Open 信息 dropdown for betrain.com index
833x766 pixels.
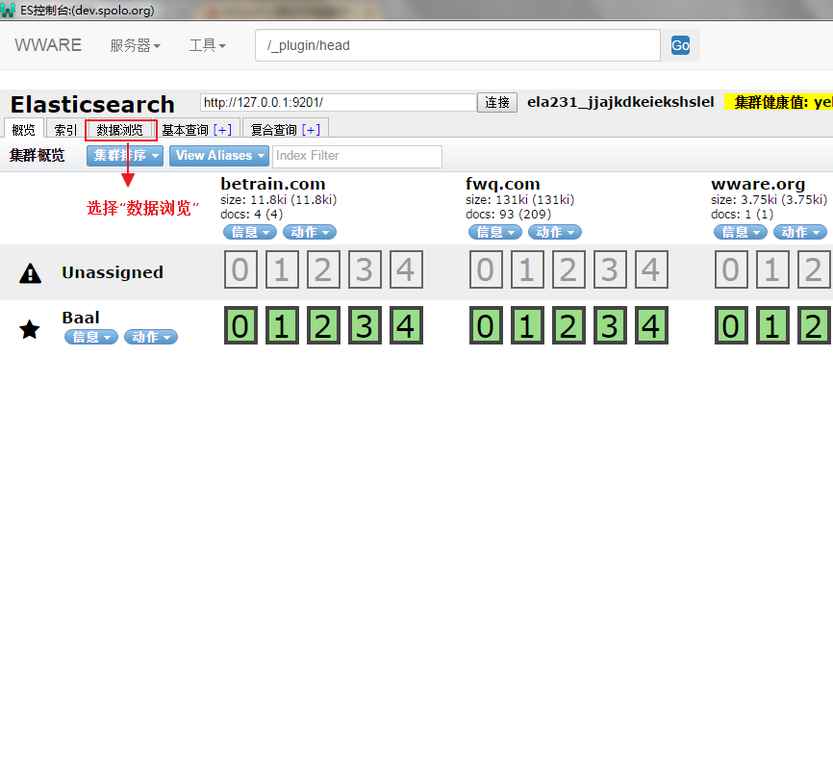pos(250,232)
